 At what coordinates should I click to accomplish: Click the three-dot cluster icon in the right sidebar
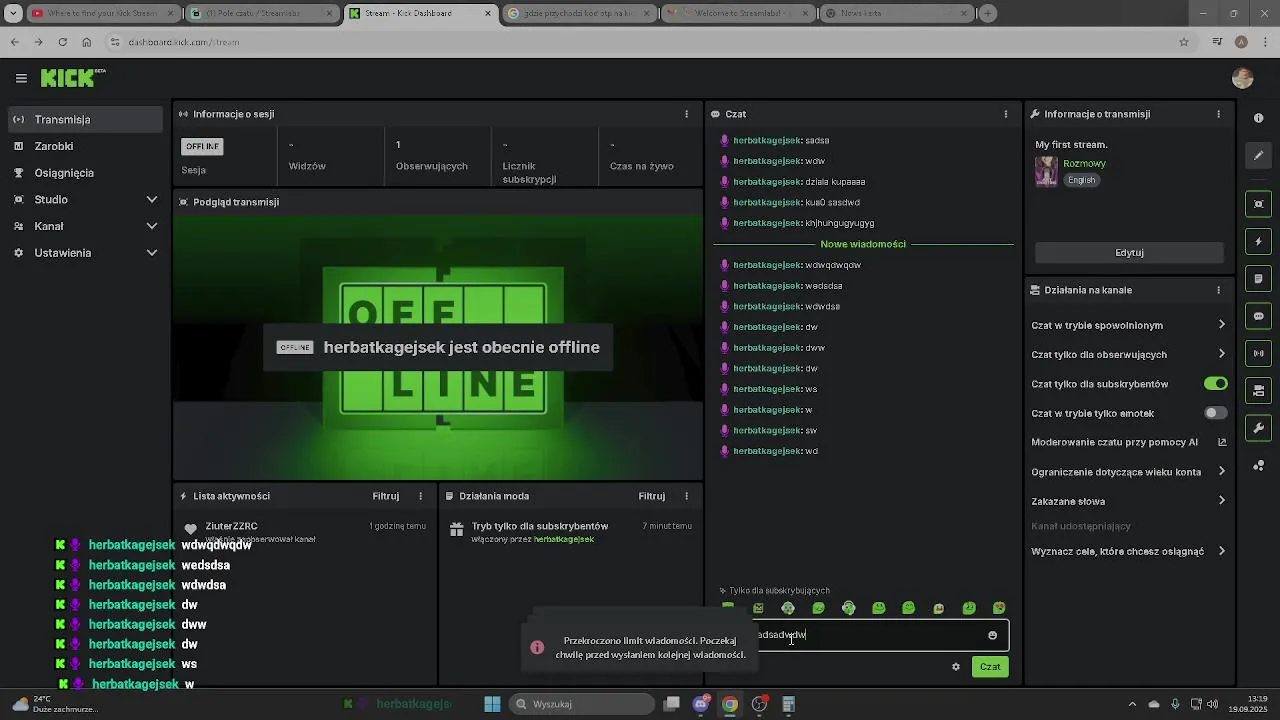(x=1258, y=466)
